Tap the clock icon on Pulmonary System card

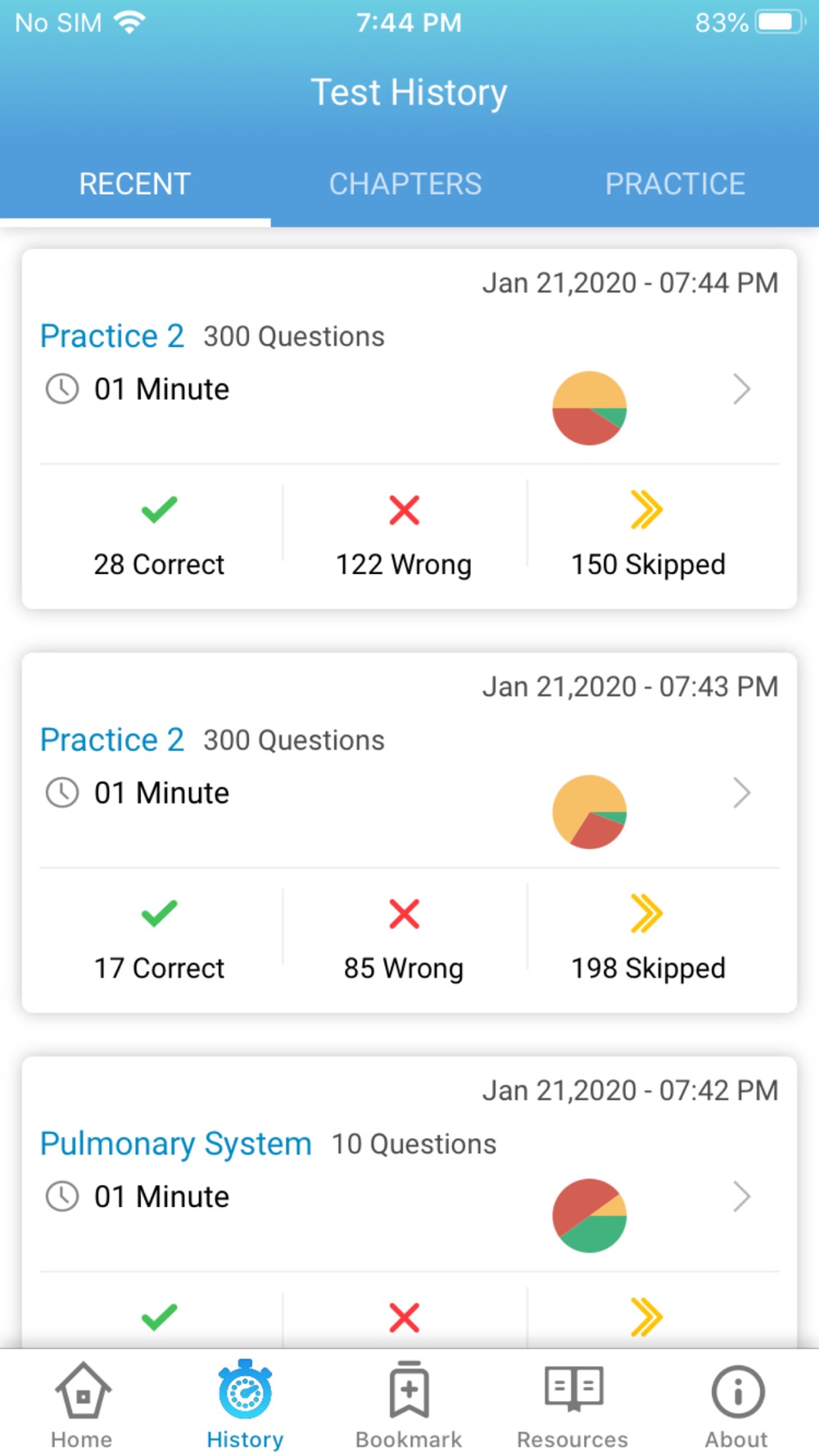click(62, 1196)
